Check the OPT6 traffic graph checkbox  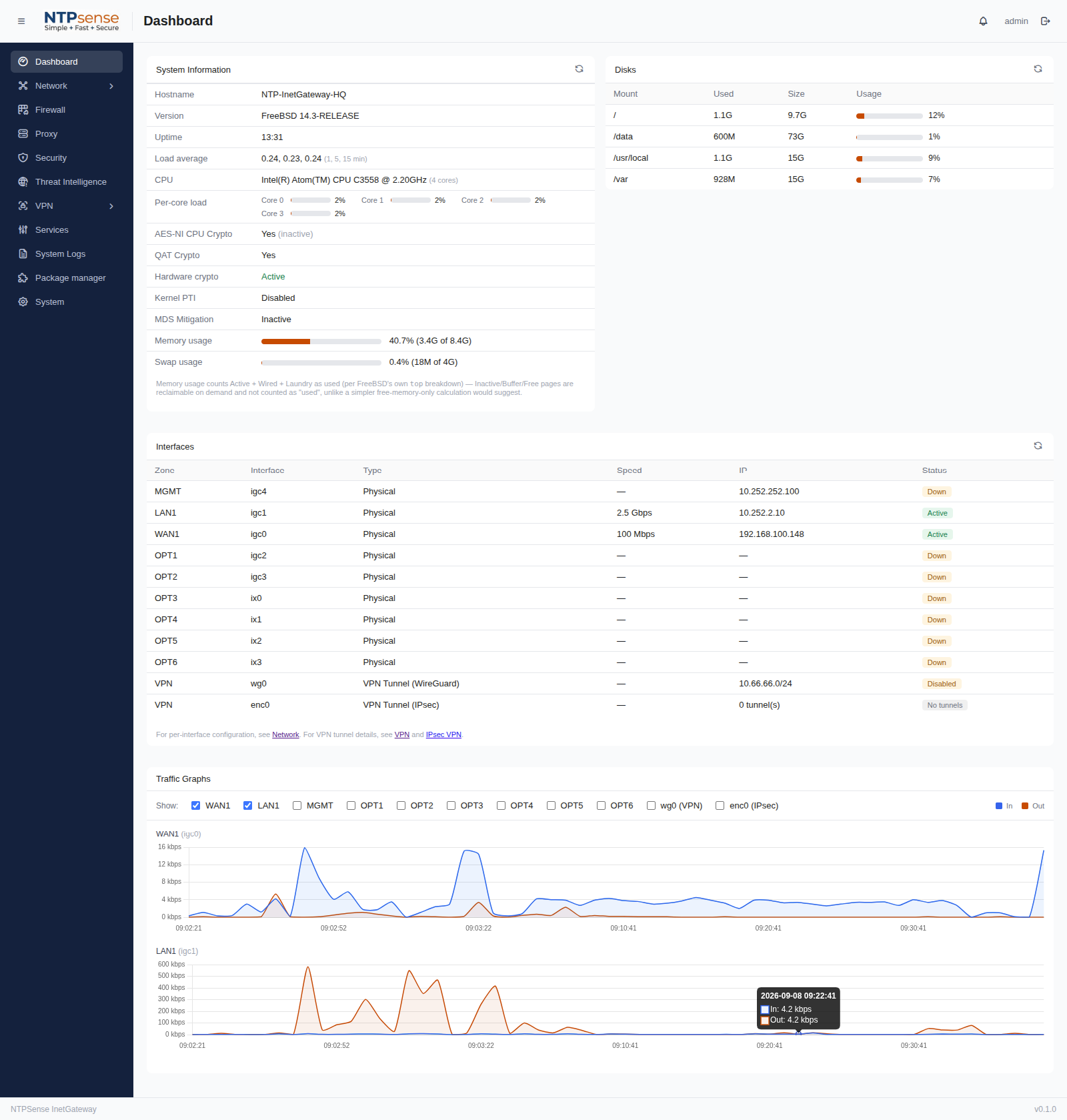pos(601,805)
